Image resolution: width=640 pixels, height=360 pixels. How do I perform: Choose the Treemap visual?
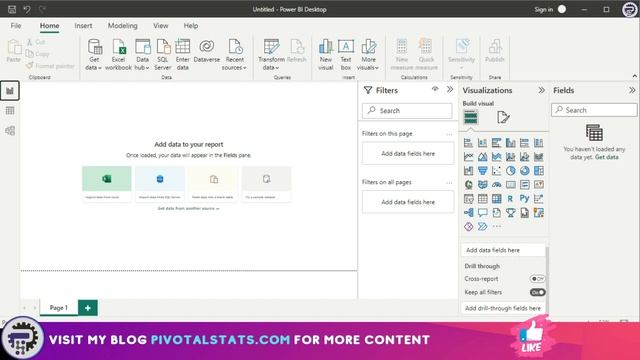(538, 171)
